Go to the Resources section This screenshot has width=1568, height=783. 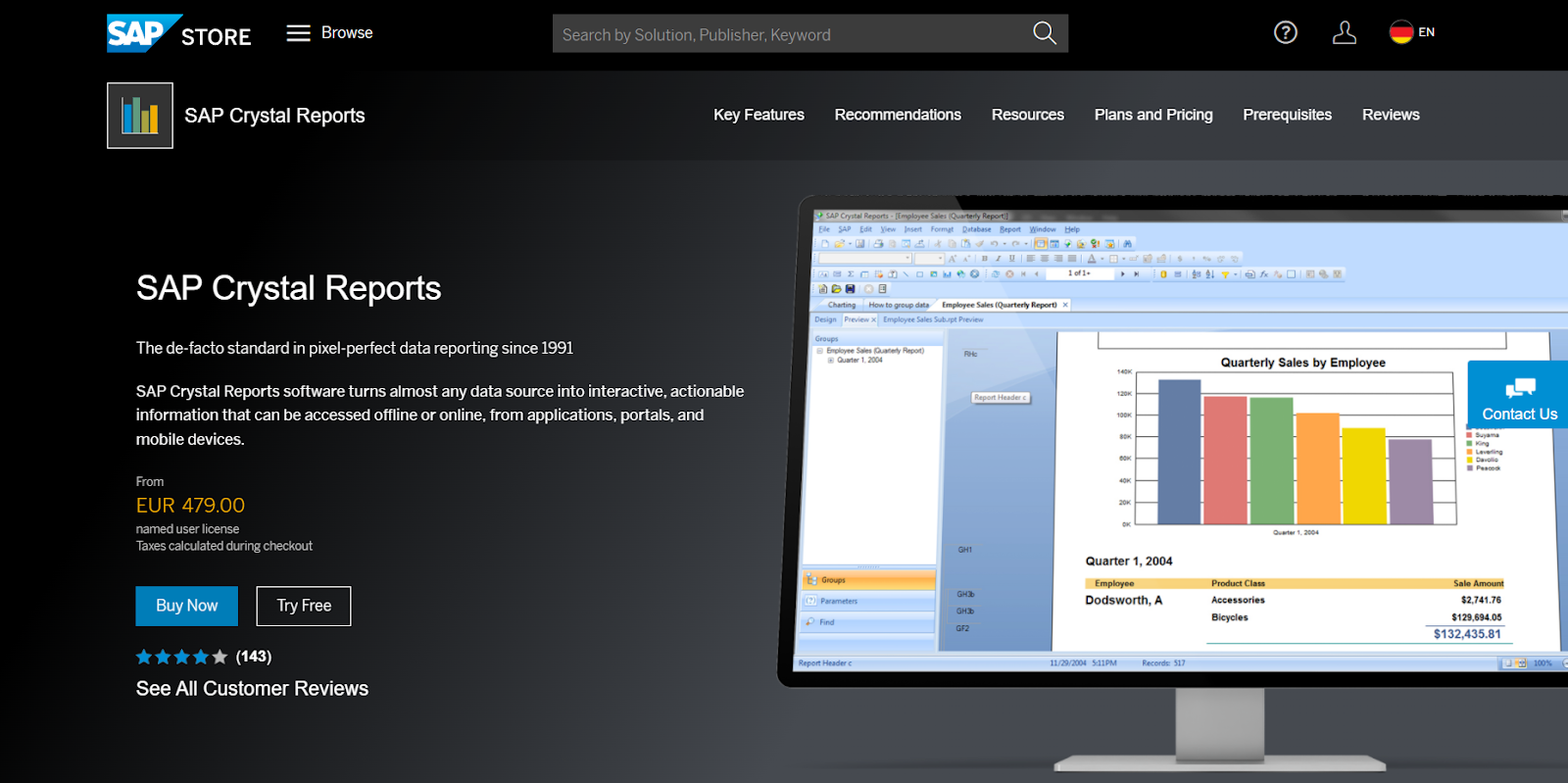(x=1028, y=115)
